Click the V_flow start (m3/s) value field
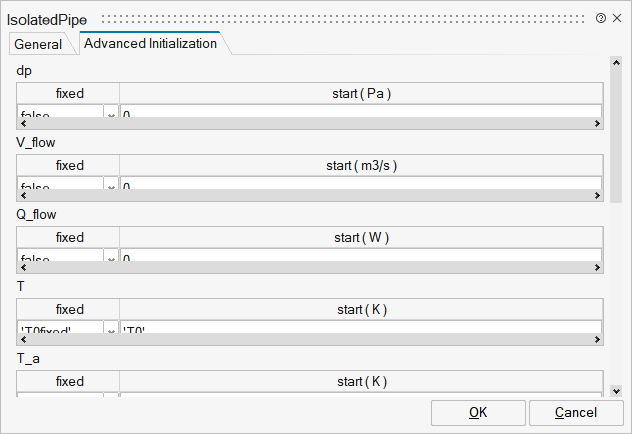 pyautogui.click(x=361, y=183)
